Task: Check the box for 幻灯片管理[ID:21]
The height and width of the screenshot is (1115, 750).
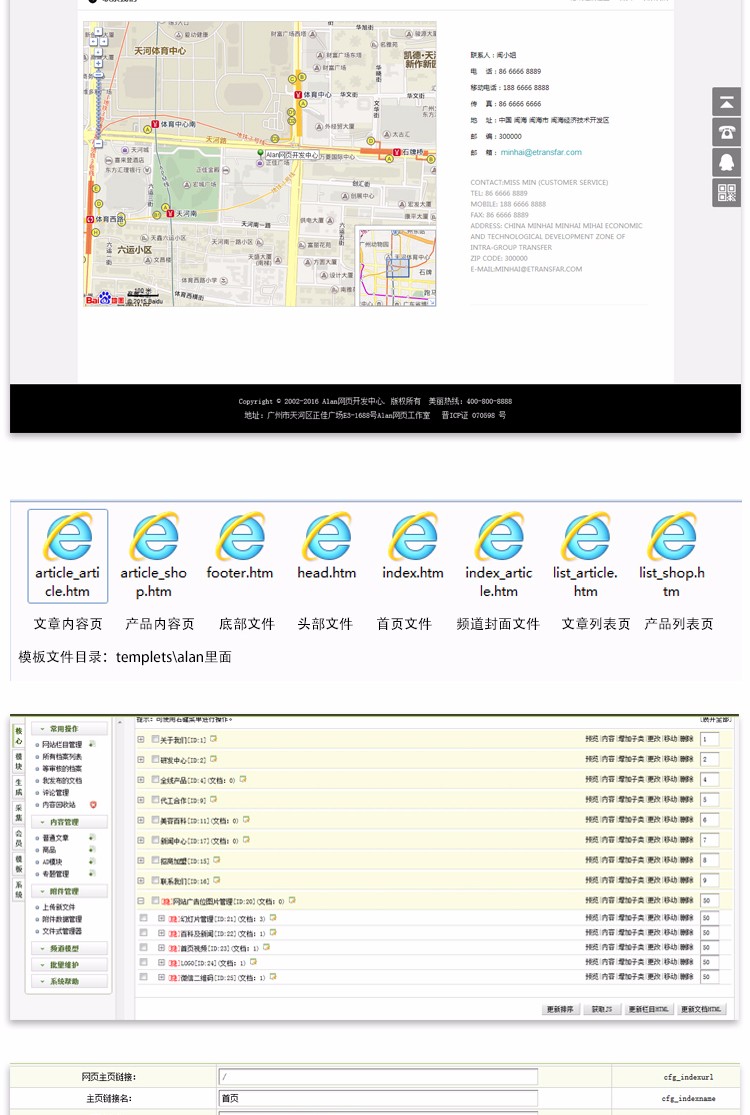Action: pyautogui.click(x=144, y=918)
